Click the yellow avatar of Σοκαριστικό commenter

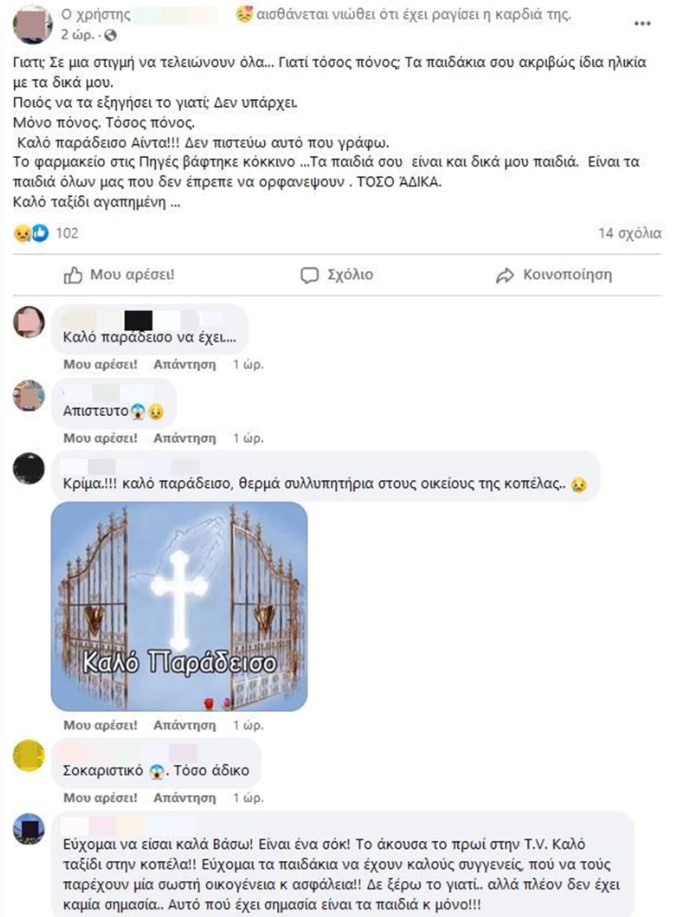click(29, 755)
